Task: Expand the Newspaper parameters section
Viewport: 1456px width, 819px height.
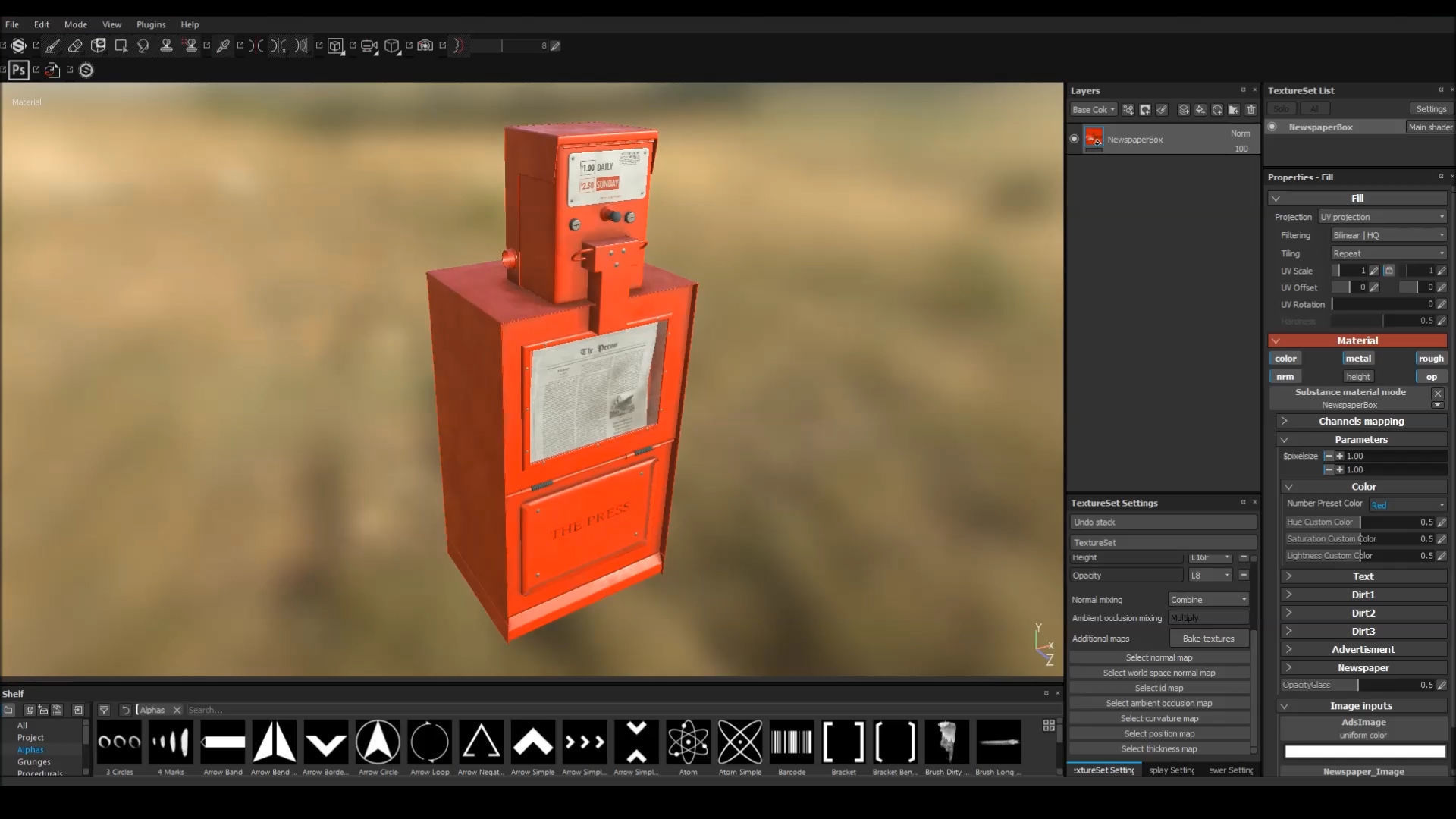Action: pyautogui.click(x=1363, y=668)
